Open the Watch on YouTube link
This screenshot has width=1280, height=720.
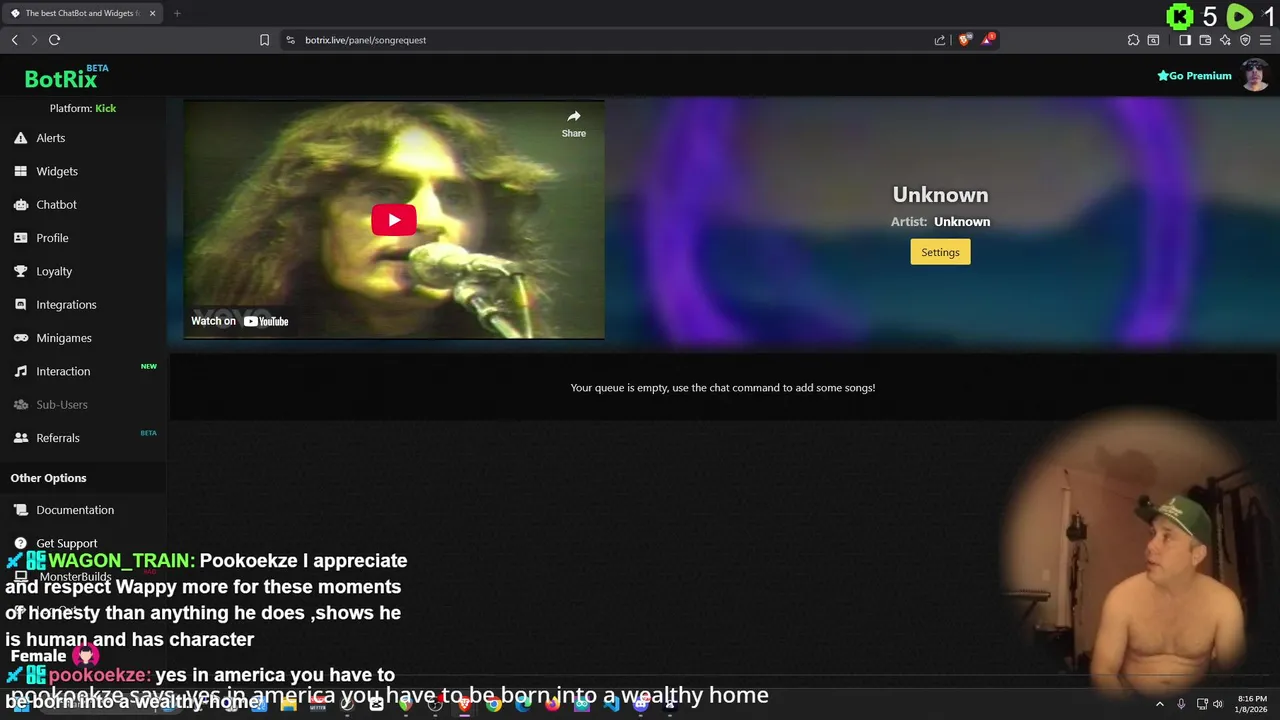coord(240,321)
